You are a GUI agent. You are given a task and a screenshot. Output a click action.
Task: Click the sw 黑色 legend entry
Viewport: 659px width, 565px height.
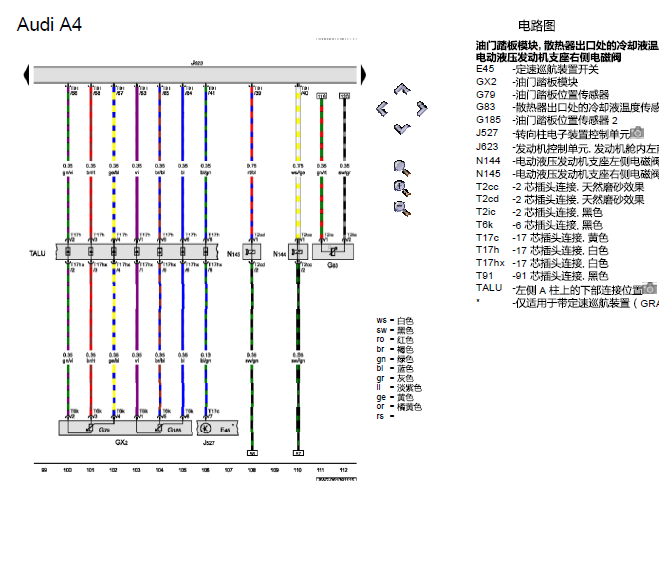395,330
